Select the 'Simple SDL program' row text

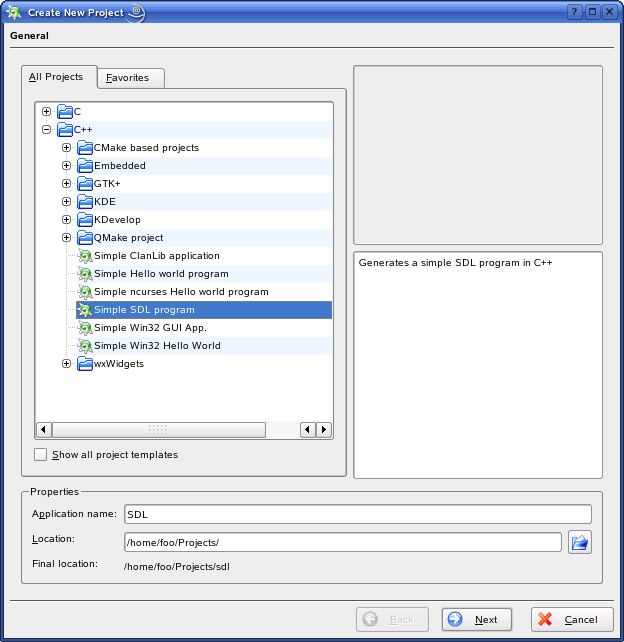tap(144, 310)
